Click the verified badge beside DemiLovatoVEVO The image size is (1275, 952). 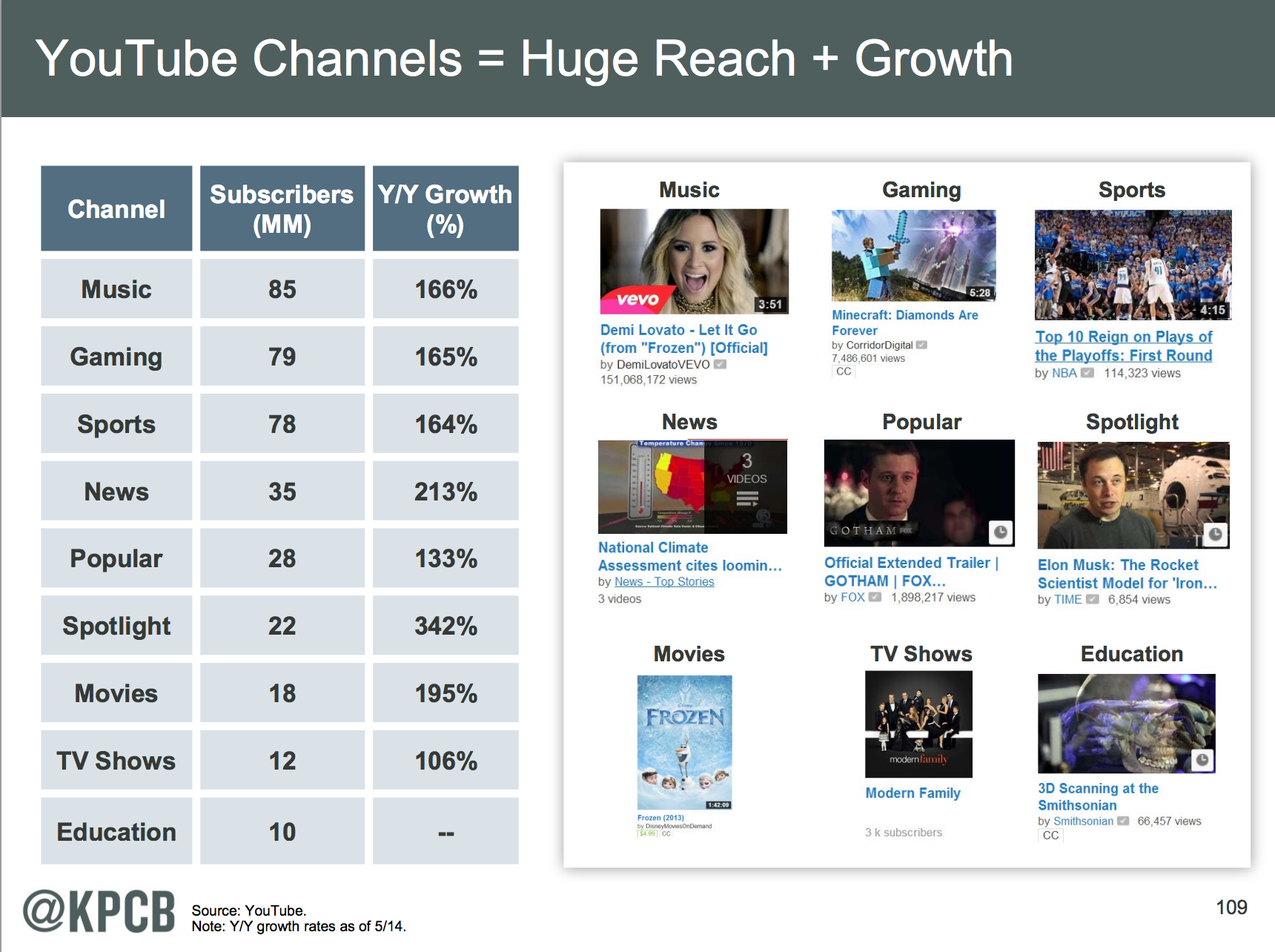pyautogui.click(x=720, y=365)
